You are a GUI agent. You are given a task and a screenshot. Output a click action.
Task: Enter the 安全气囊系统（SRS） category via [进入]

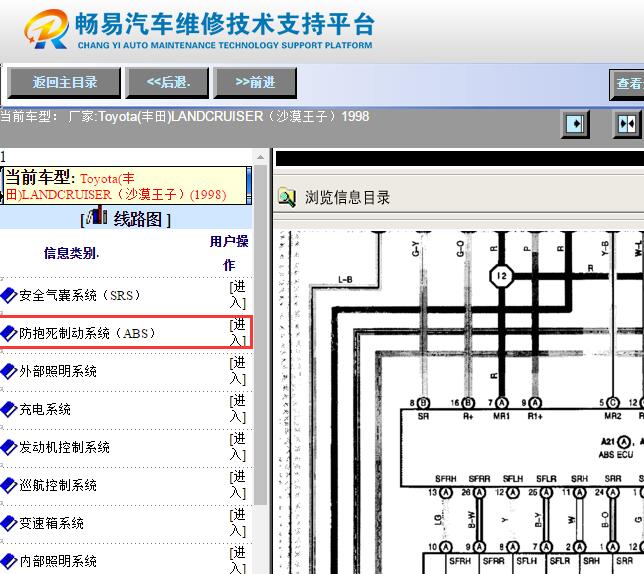point(238,295)
